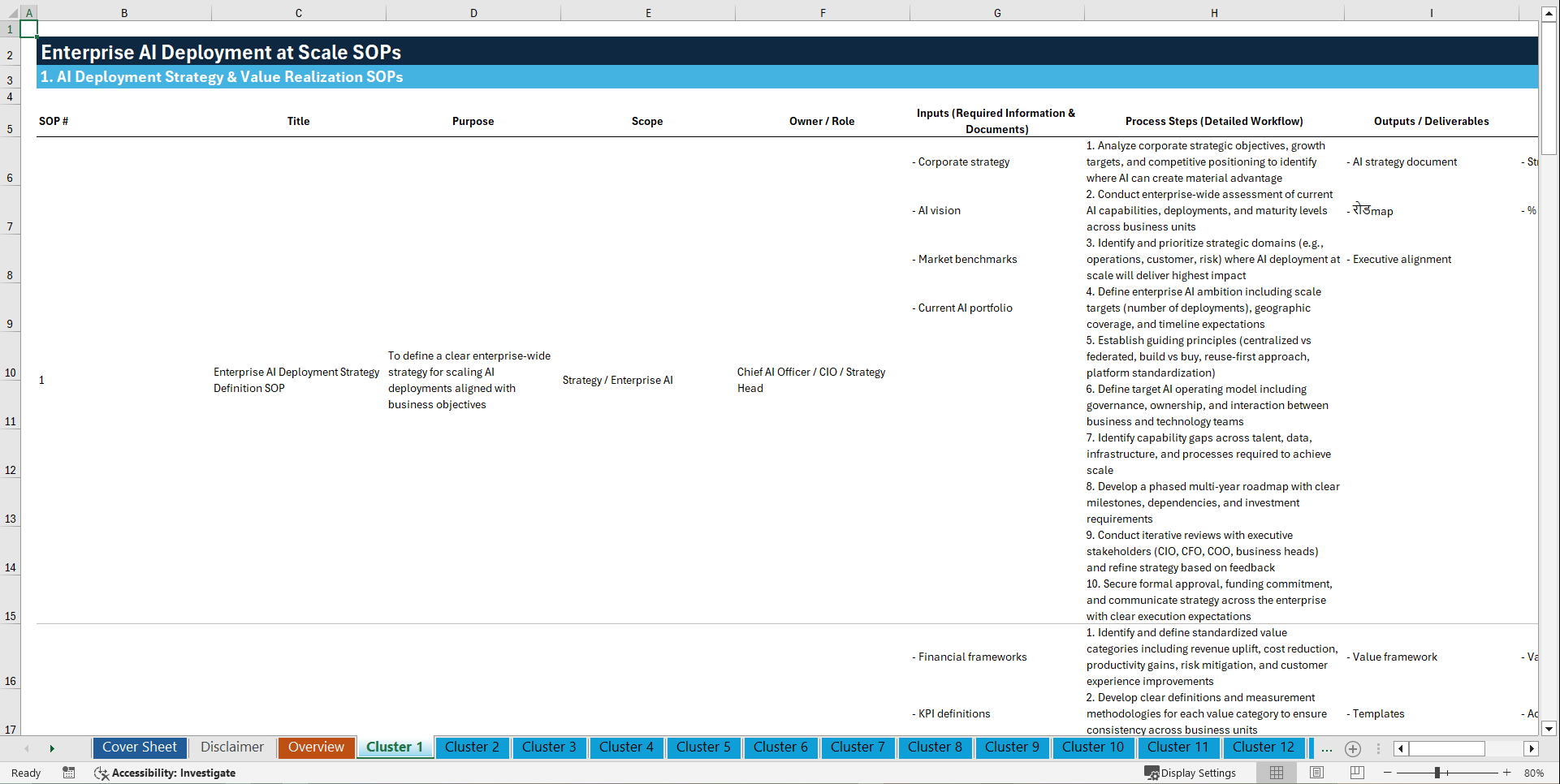
Task: Open the Cover Sheet tab
Action: click(x=139, y=747)
